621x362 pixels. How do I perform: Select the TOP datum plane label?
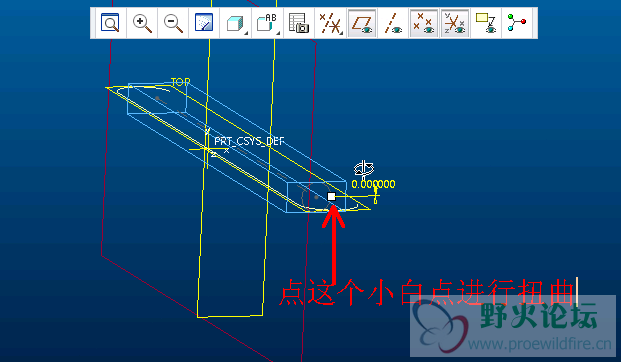(181, 82)
